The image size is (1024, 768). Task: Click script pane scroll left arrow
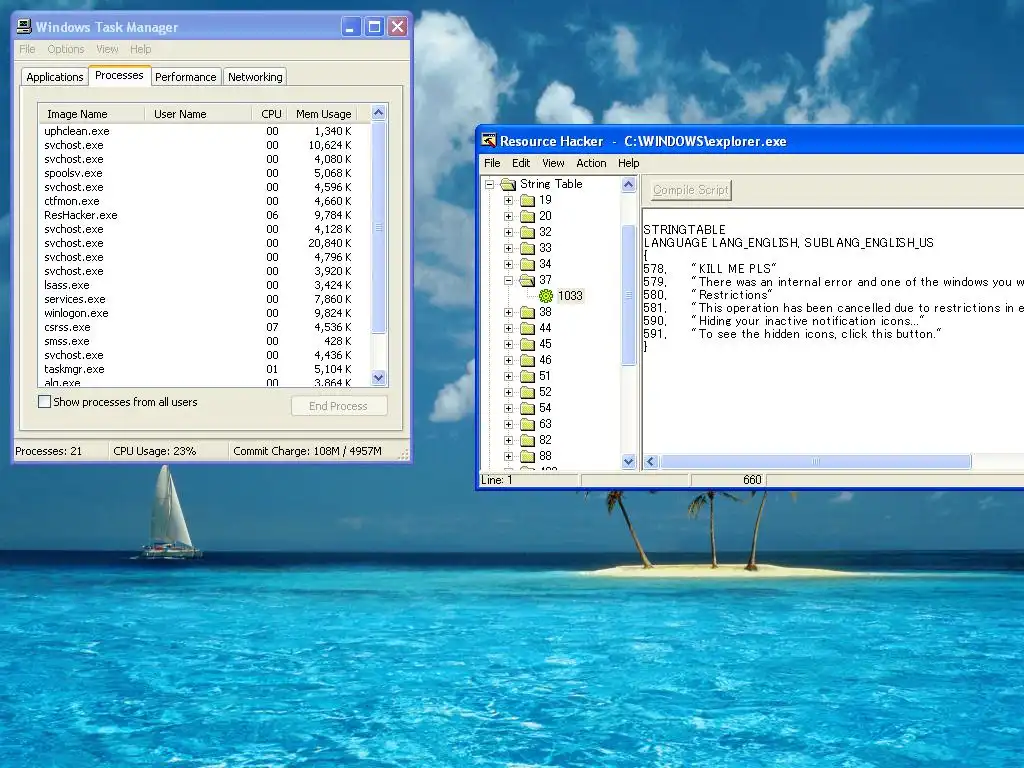[650, 462]
